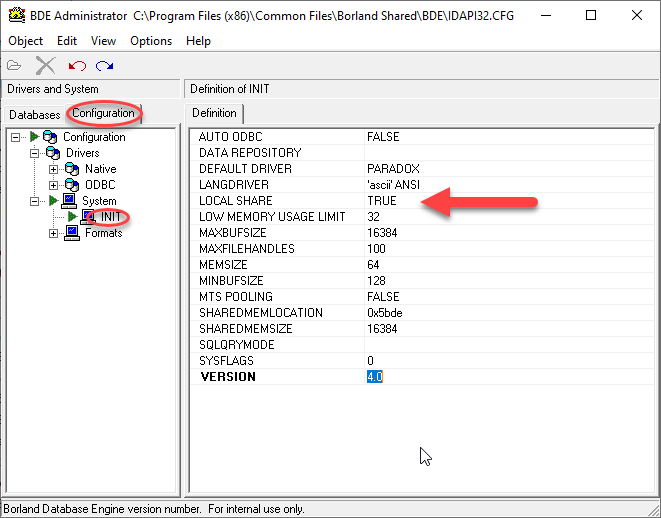Image resolution: width=661 pixels, height=518 pixels.
Task: Click the LOCAL SHARE parameter name
Action: (x=236, y=201)
